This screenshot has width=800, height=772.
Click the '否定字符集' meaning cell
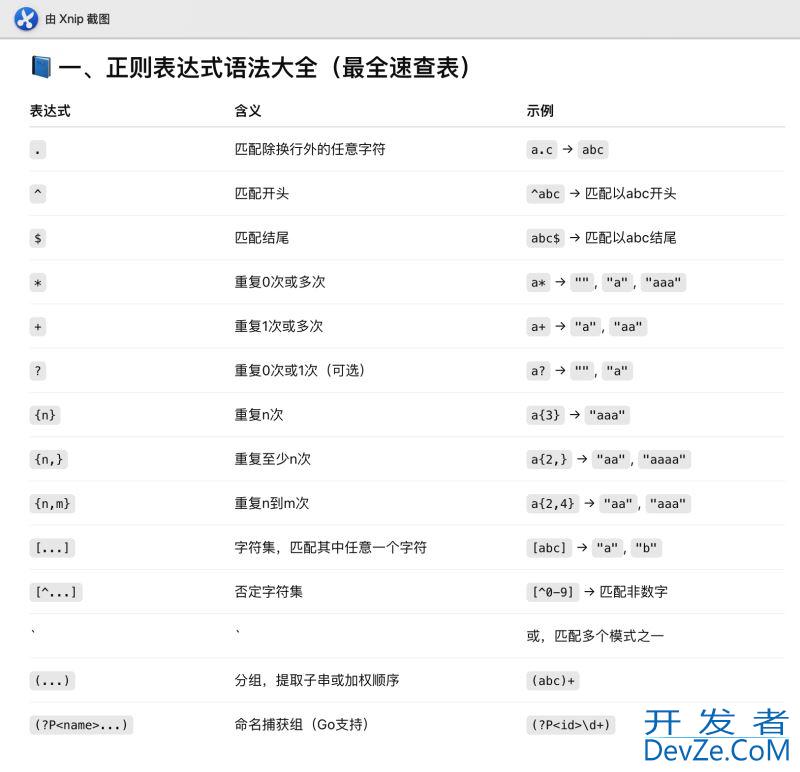pos(268,591)
